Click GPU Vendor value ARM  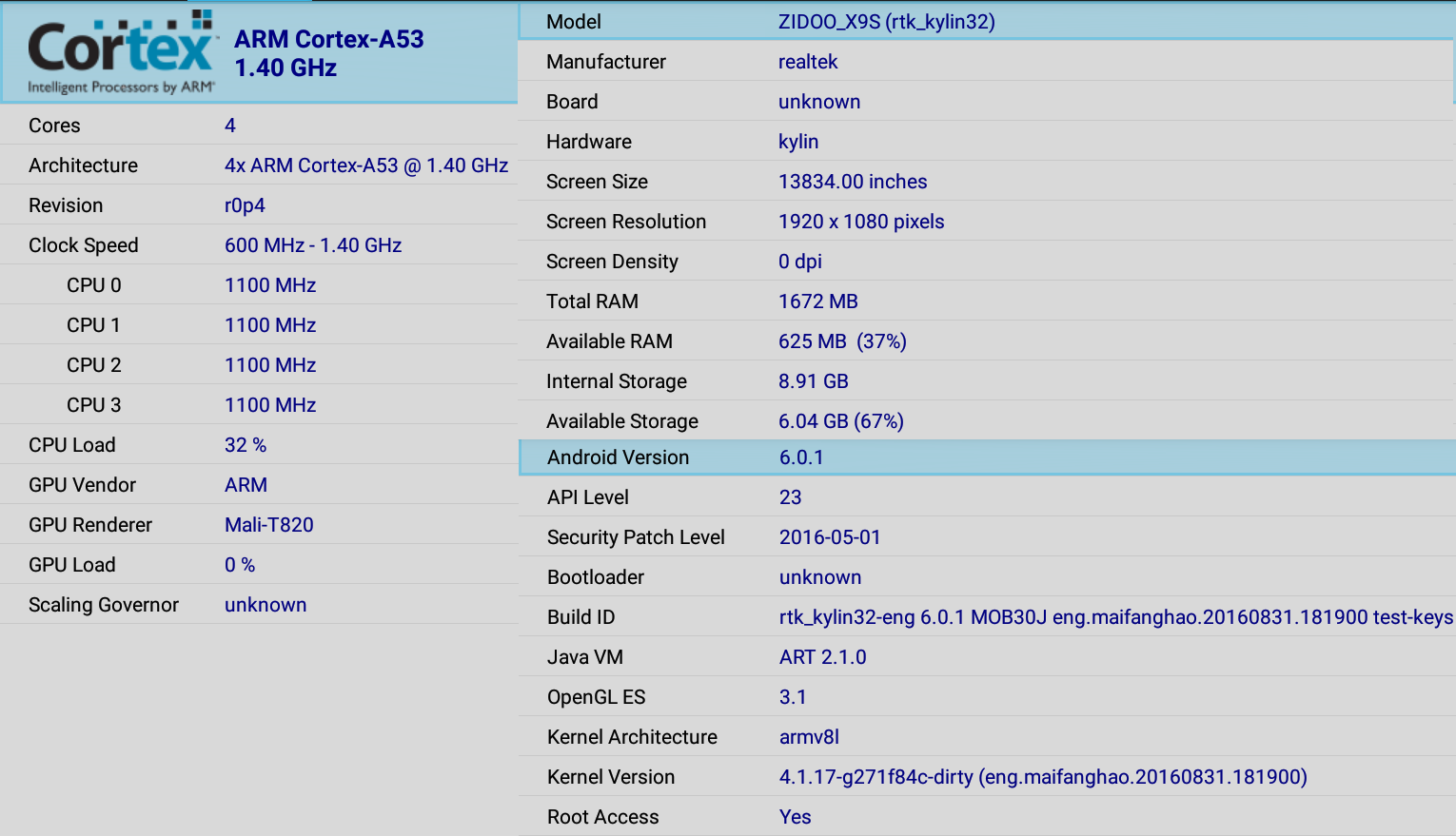tap(246, 485)
